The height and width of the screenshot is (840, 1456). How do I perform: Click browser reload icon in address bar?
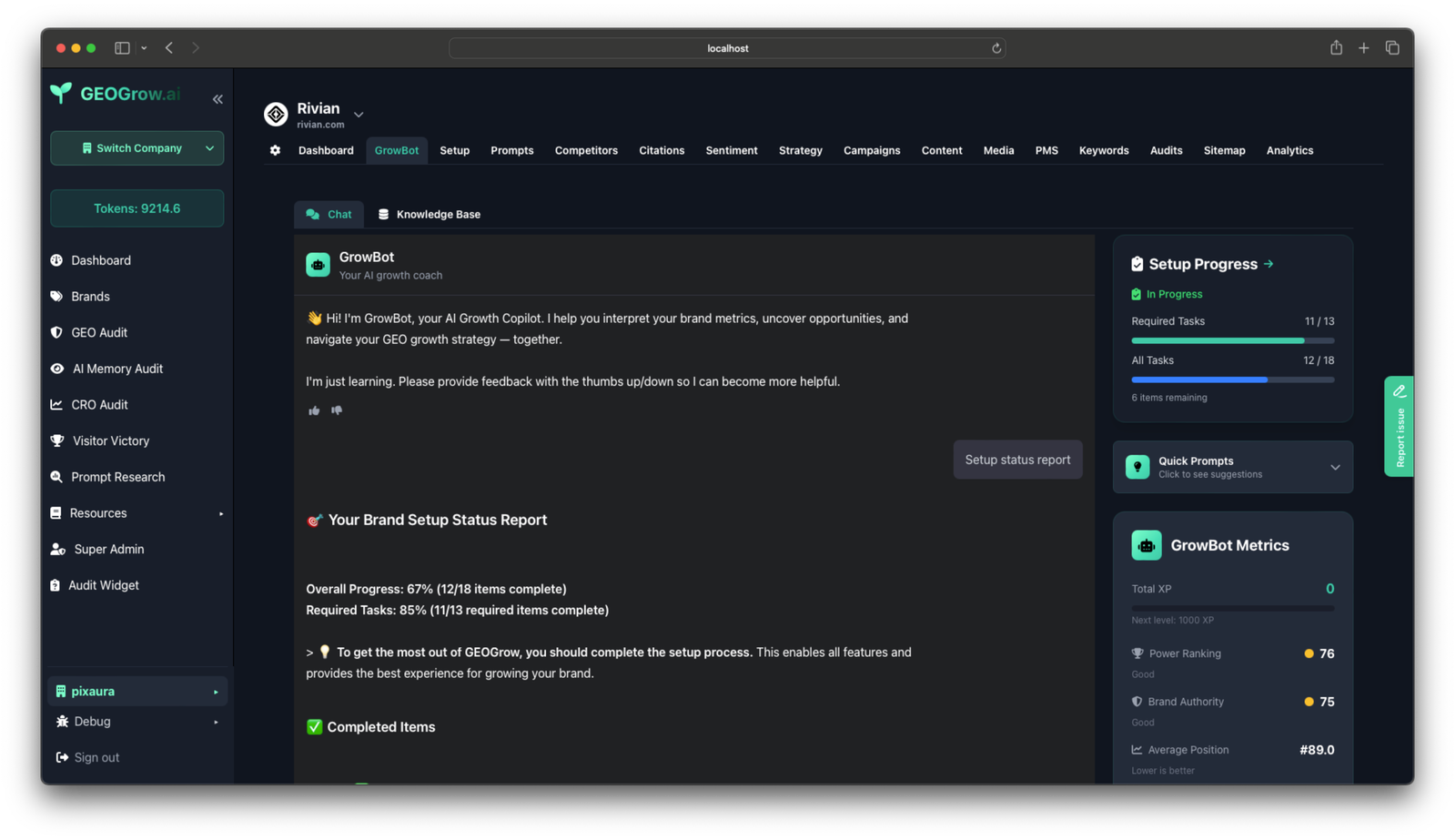[996, 48]
